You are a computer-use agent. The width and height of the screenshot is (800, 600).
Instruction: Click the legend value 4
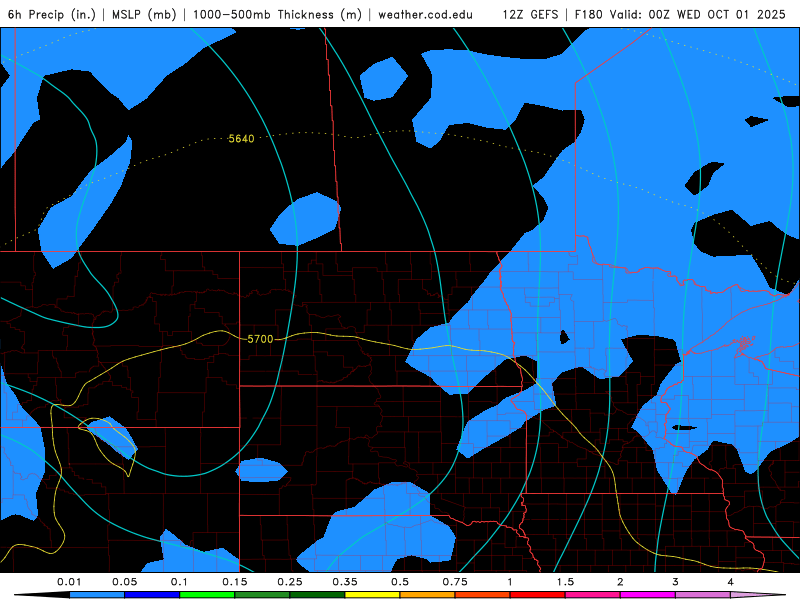pos(731,582)
